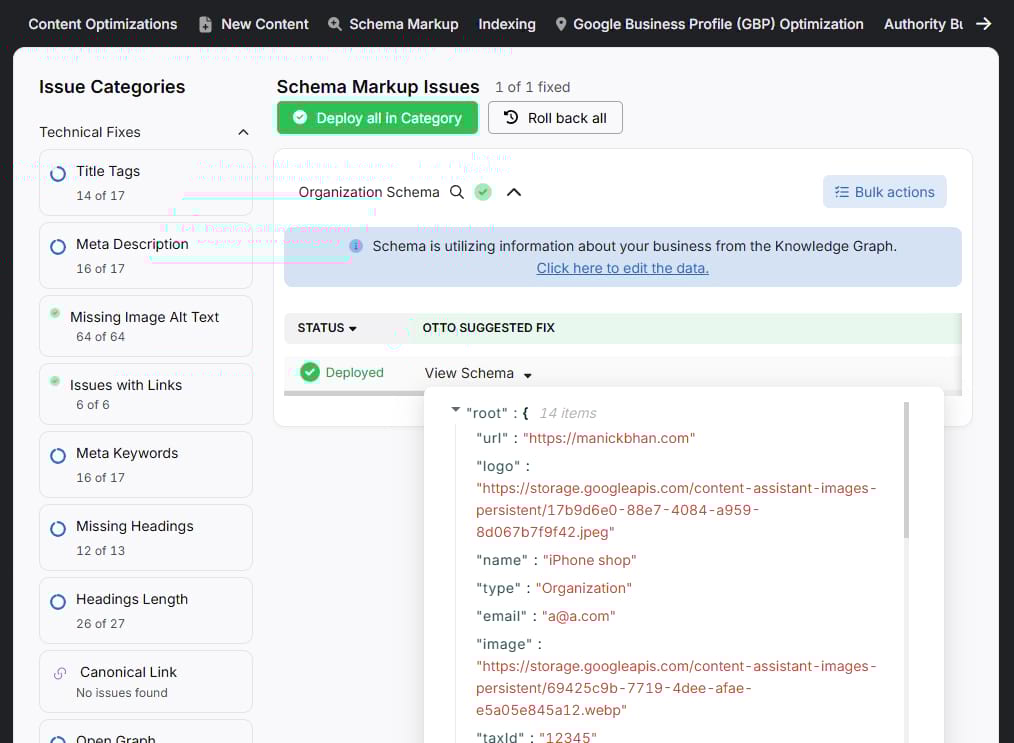Click the name value iPhone shop
1014x743 pixels.
(589, 560)
